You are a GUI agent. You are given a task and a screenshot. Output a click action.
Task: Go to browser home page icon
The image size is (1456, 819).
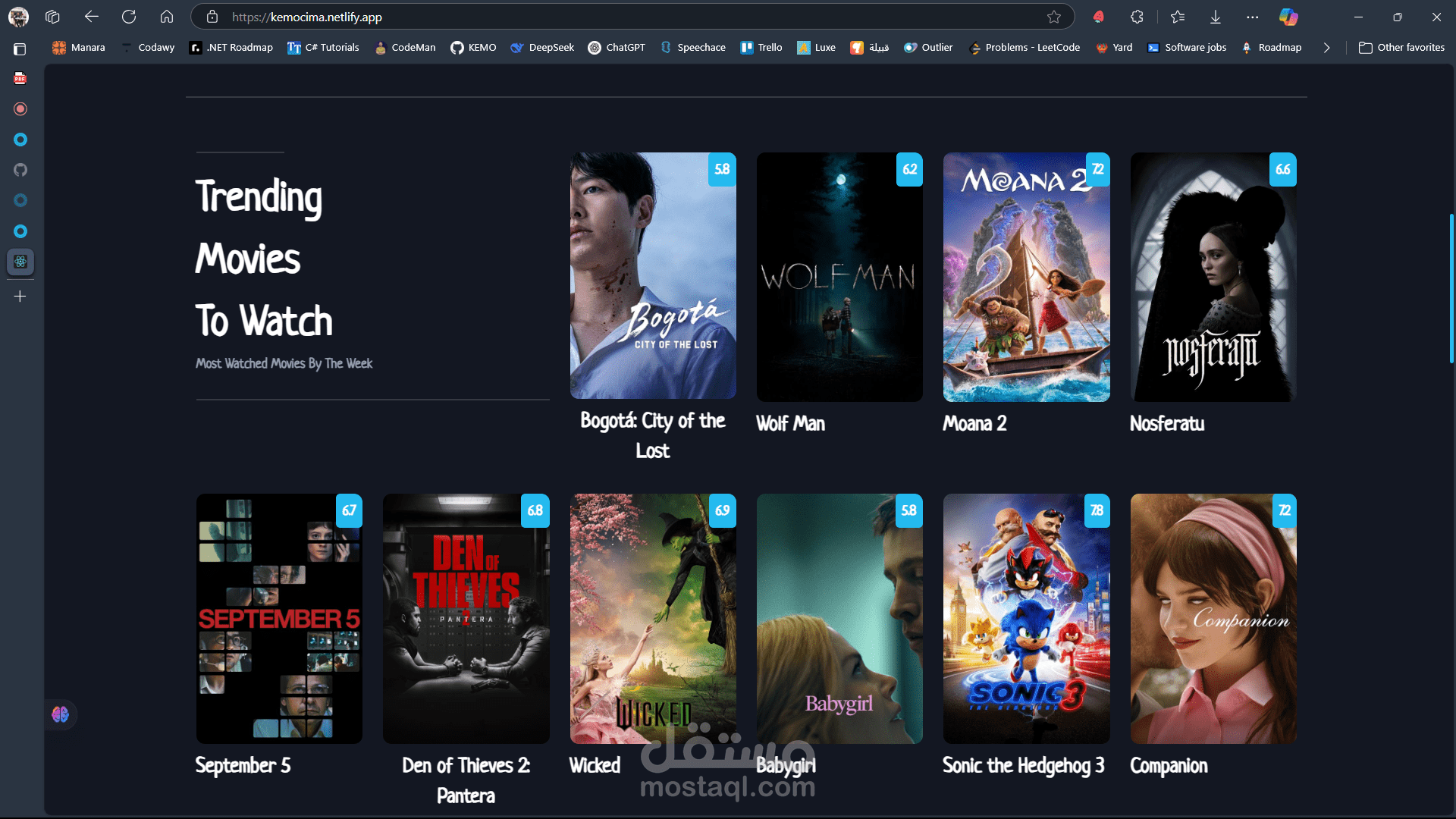167,17
